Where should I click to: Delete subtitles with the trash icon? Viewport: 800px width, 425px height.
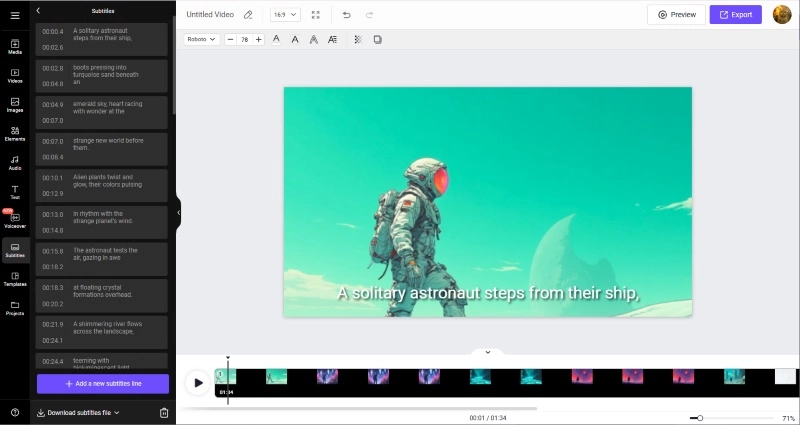pos(164,413)
